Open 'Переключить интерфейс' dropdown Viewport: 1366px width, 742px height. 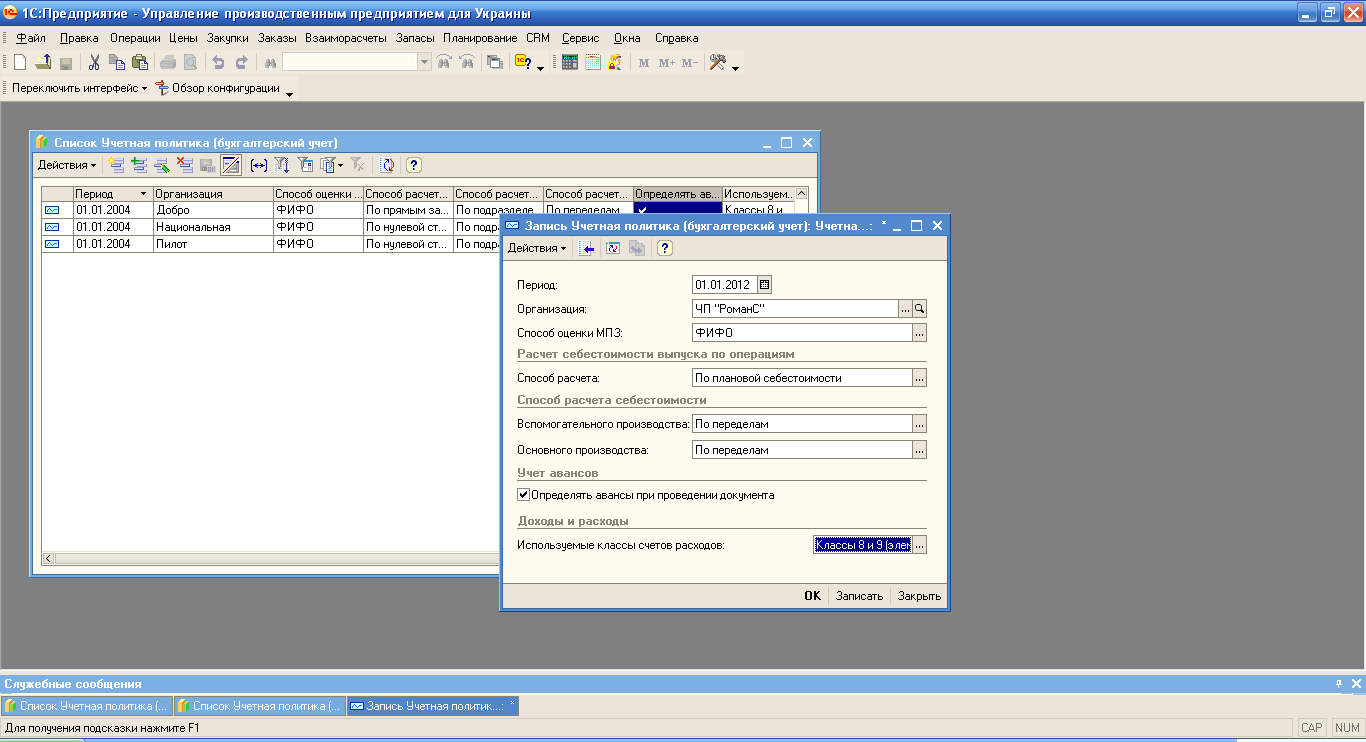79,88
